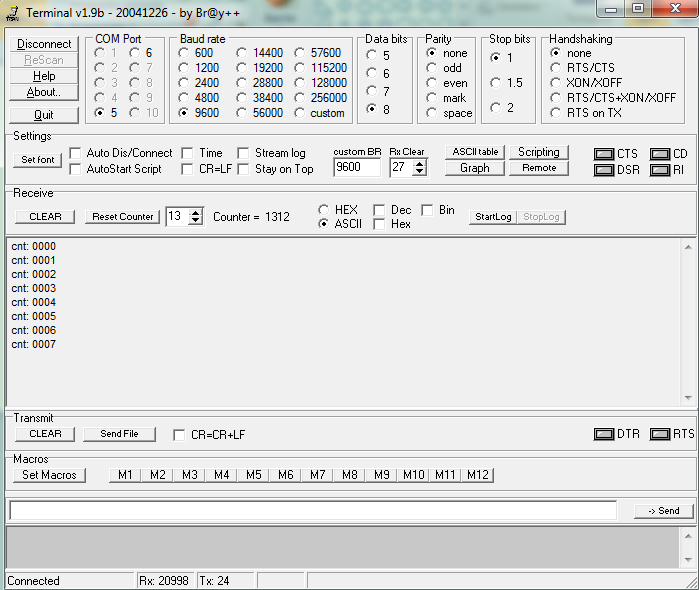
Task: Click the transmit text input field
Action: (x=313, y=511)
